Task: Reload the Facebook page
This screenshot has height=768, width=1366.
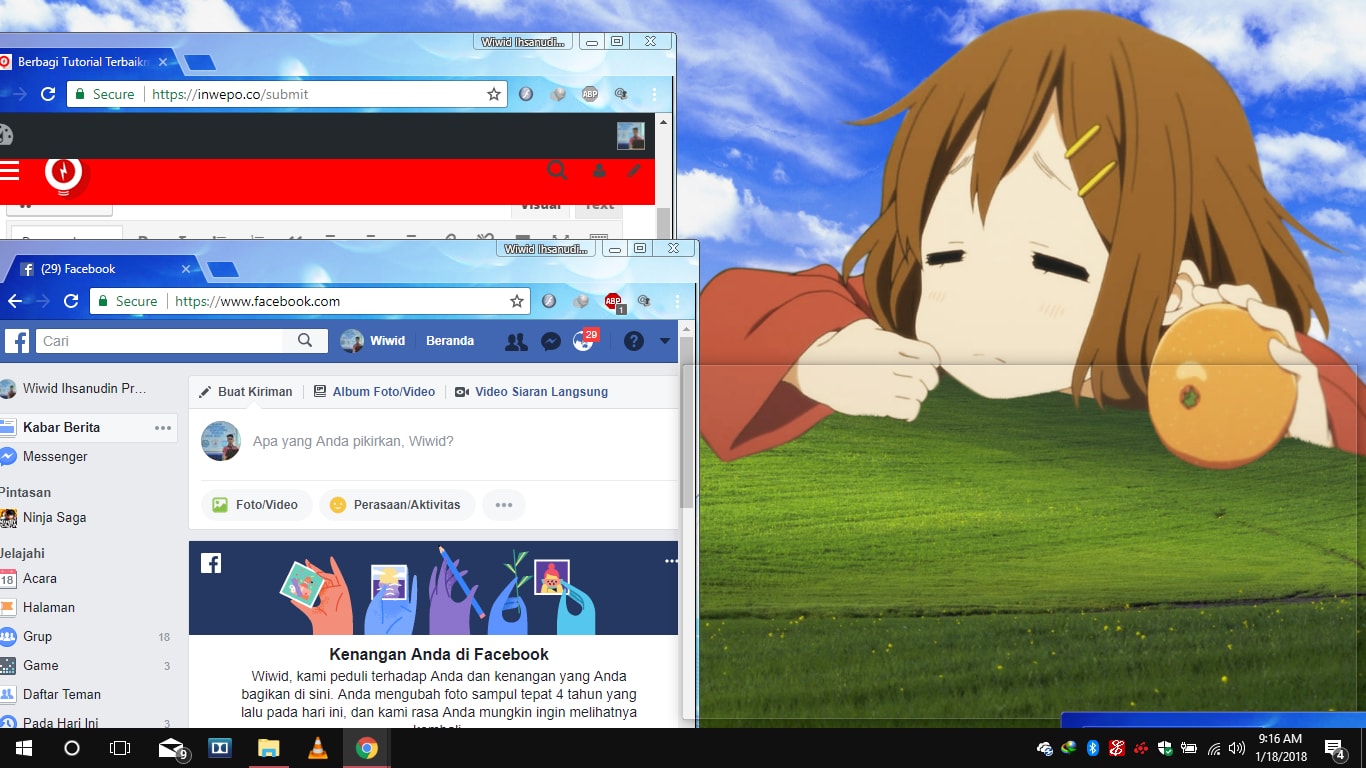Action: point(71,301)
